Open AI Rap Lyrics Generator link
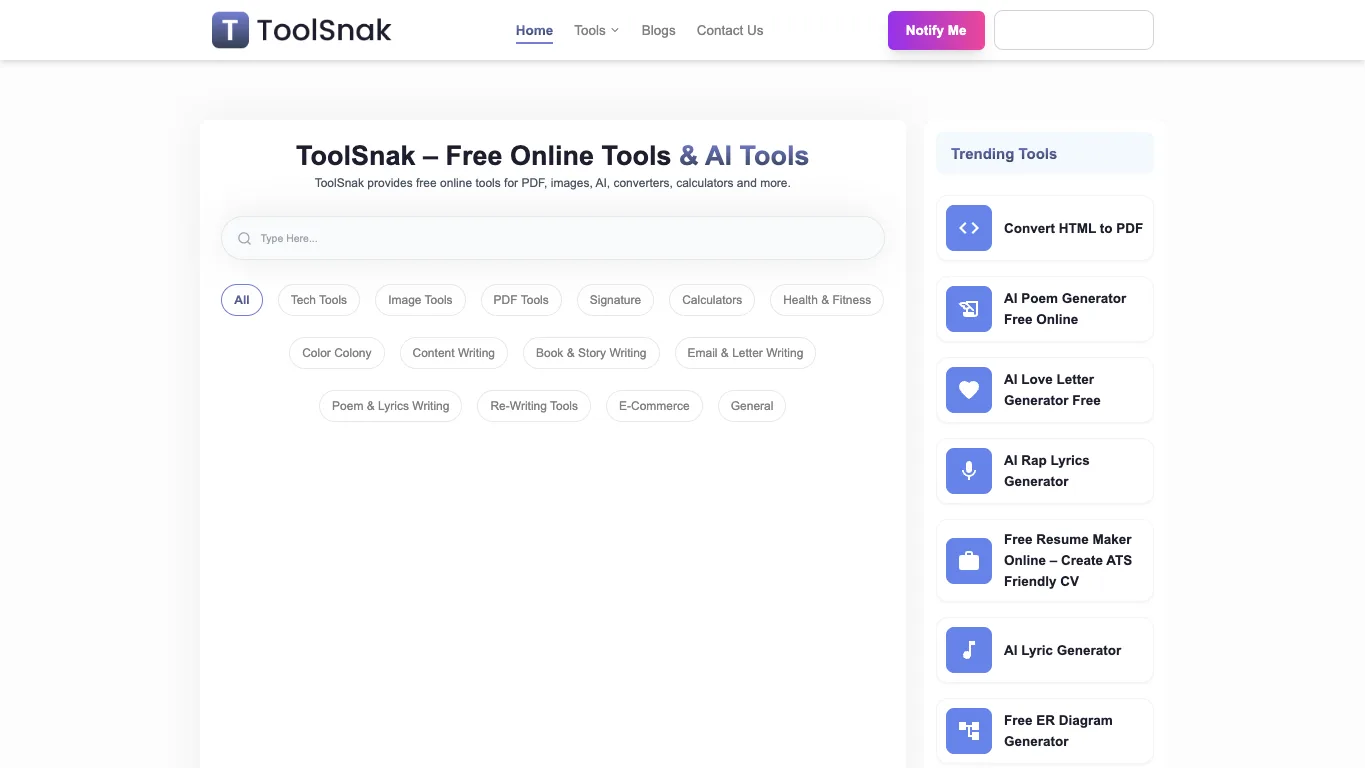The image size is (1365, 768). (1047, 471)
